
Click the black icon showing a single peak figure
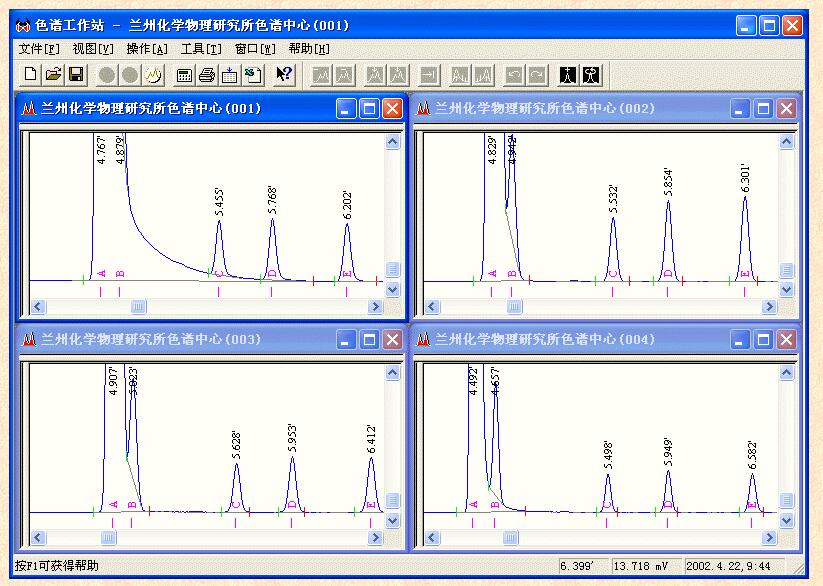[568, 75]
